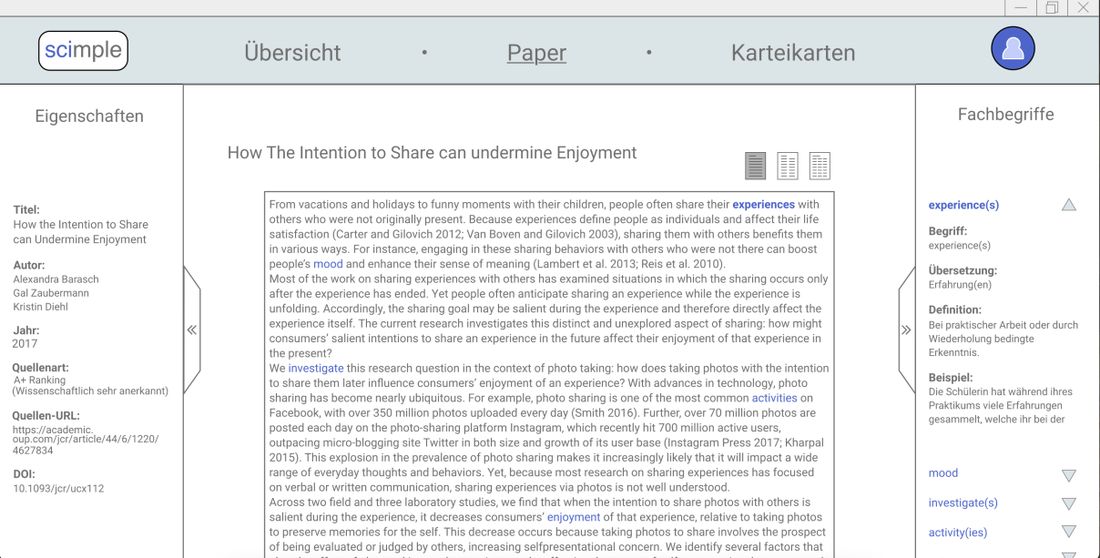Viewport: 1100px width, 558px height.
Task: Open investigate(s) term in Fachbegriffe list
Action: click(962, 503)
